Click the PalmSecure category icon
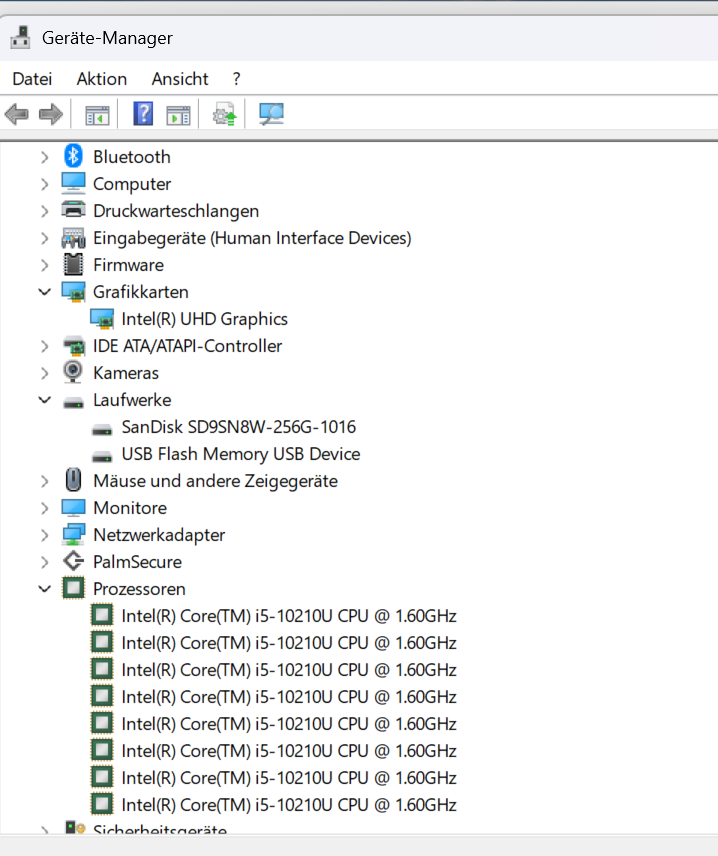 pyautogui.click(x=73, y=561)
